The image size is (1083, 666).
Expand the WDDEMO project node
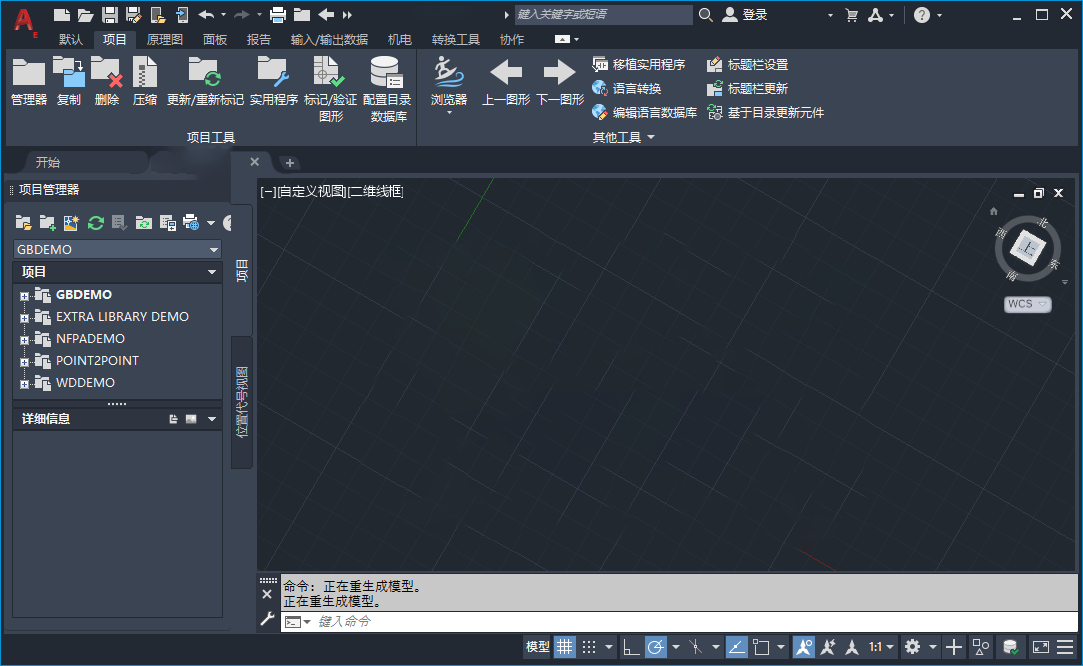[25, 384]
